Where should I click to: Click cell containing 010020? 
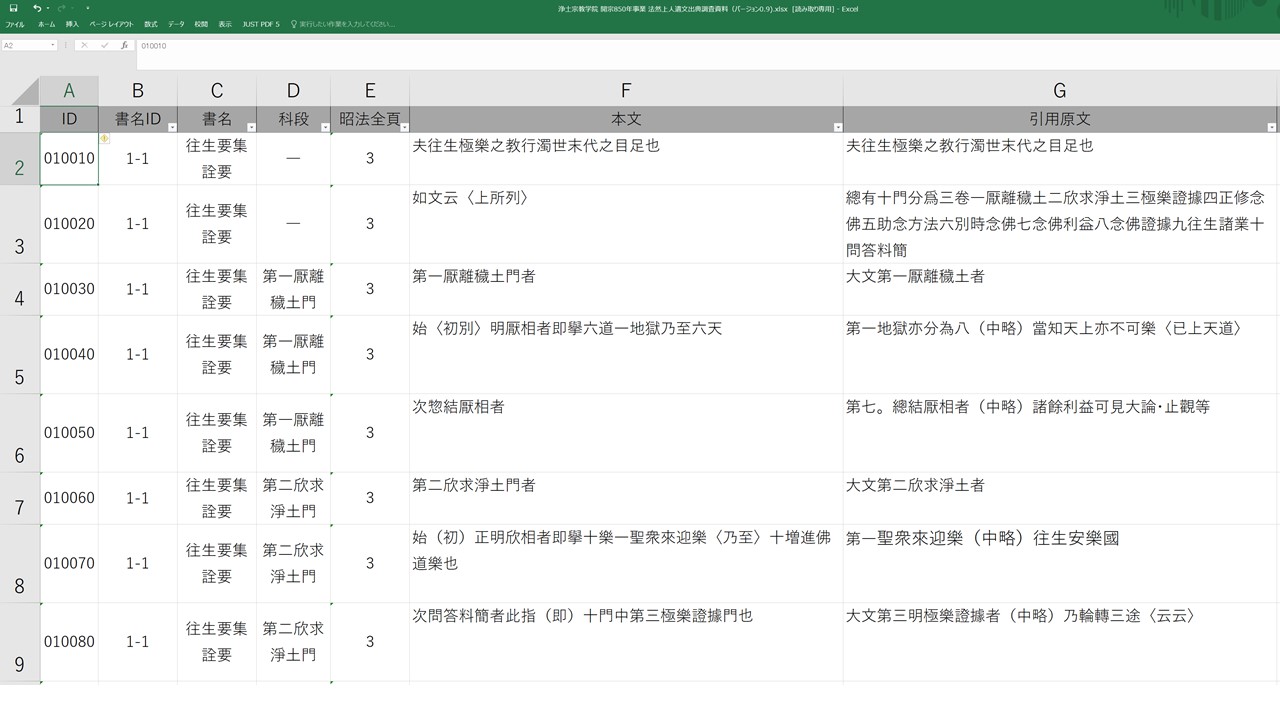tap(69, 224)
